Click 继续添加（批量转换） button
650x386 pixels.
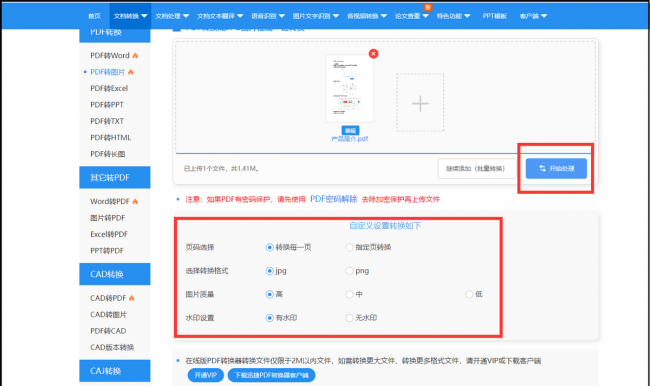tap(477, 168)
